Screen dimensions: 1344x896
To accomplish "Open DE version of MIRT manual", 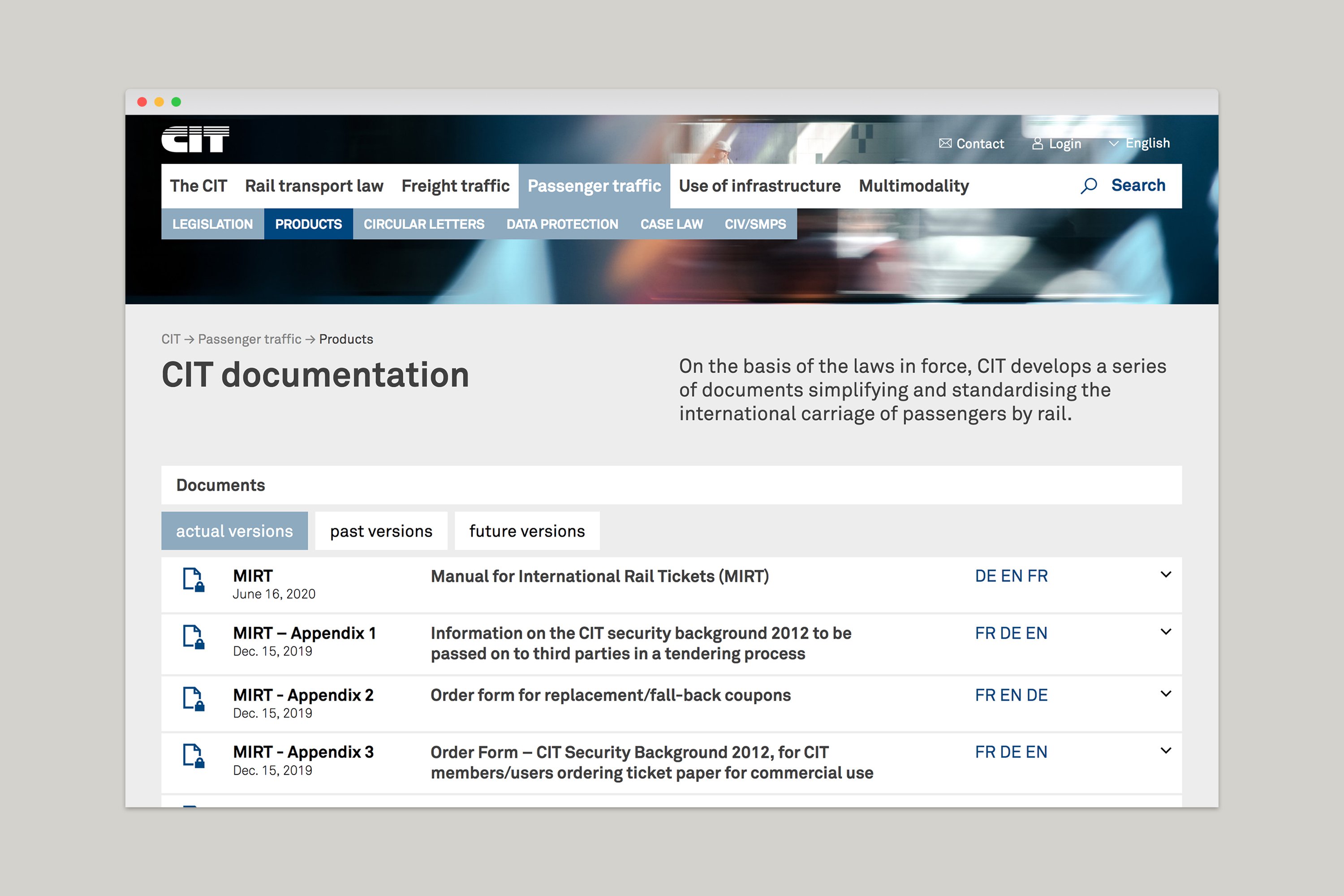I will [x=986, y=576].
